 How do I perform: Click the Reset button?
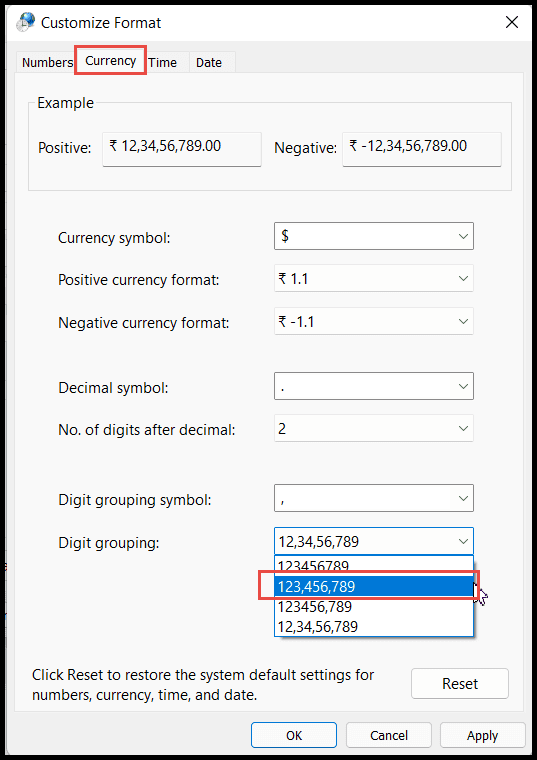(460, 683)
